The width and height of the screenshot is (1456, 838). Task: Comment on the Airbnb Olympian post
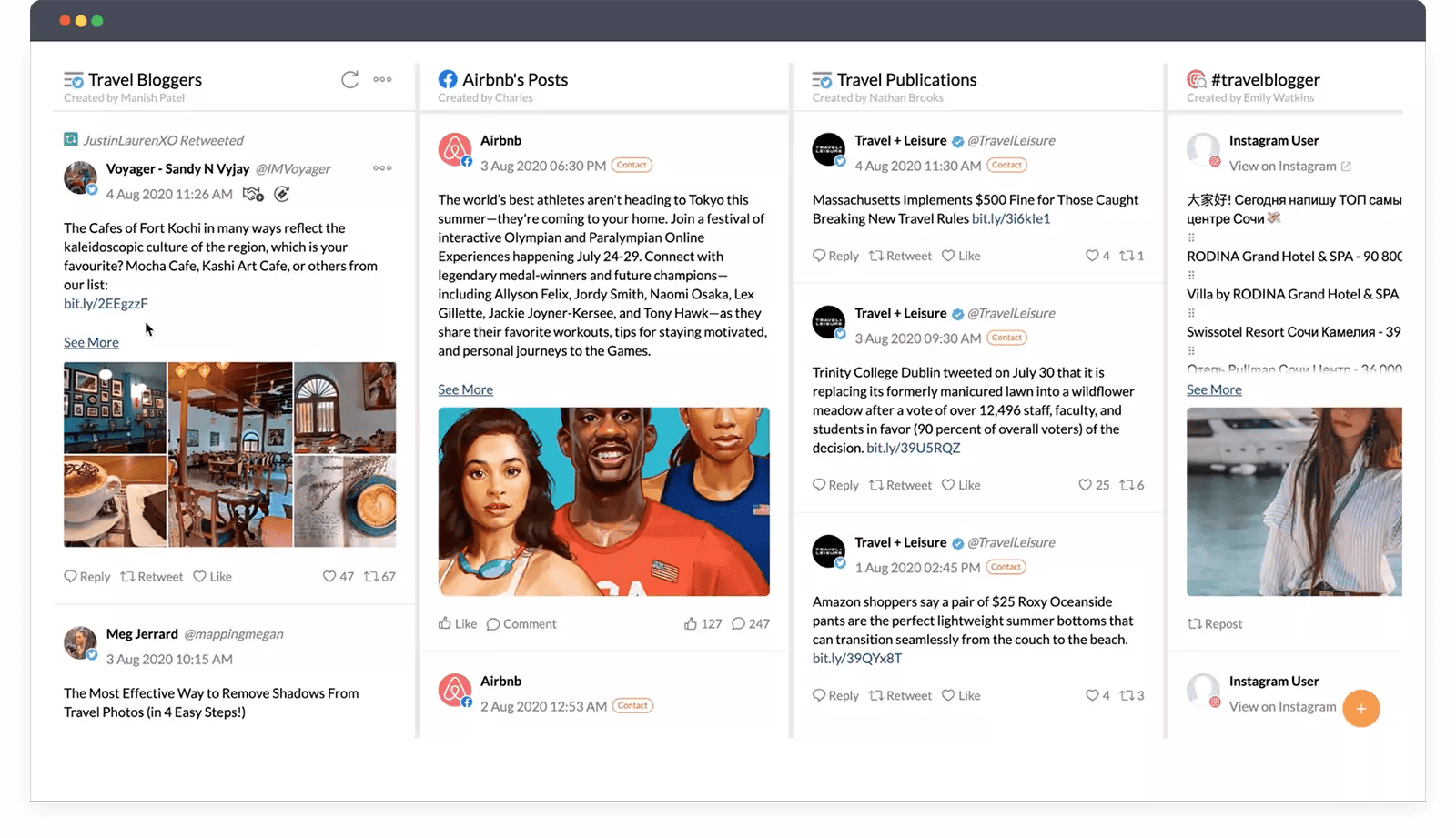tap(521, 624)
